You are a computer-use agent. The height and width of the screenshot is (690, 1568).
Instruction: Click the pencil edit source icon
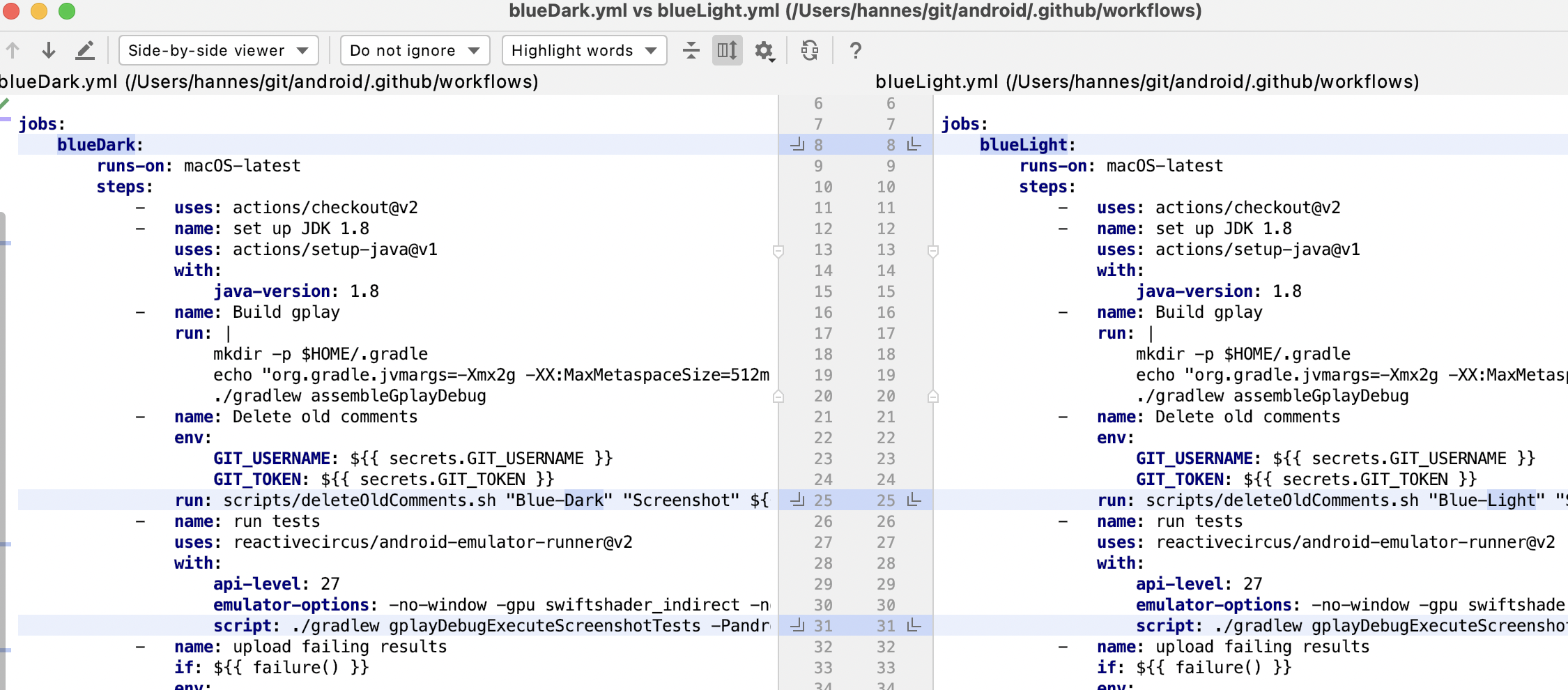tap(85, 50)
